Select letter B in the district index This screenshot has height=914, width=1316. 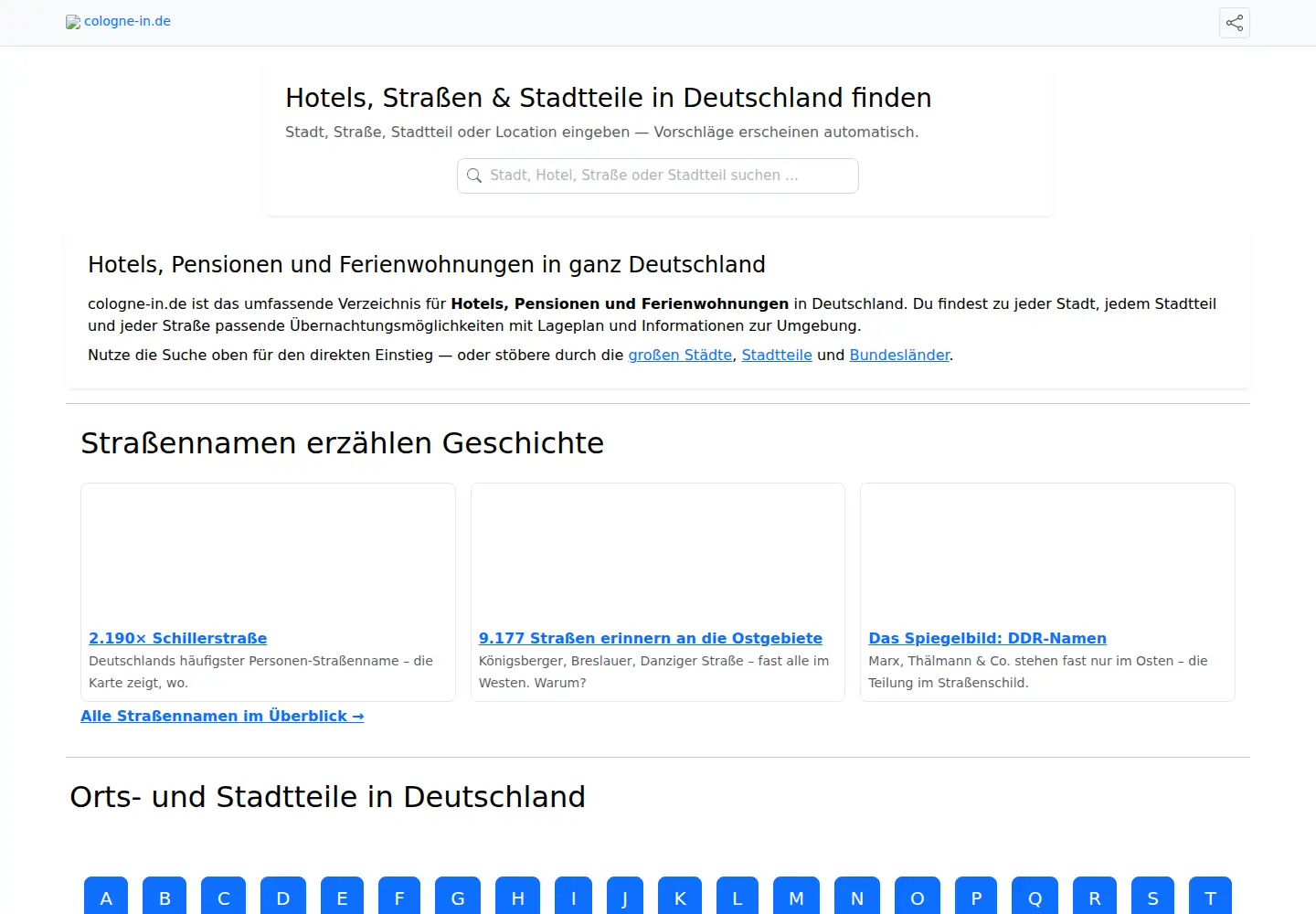pyautogui.click(x=164, y=898)
